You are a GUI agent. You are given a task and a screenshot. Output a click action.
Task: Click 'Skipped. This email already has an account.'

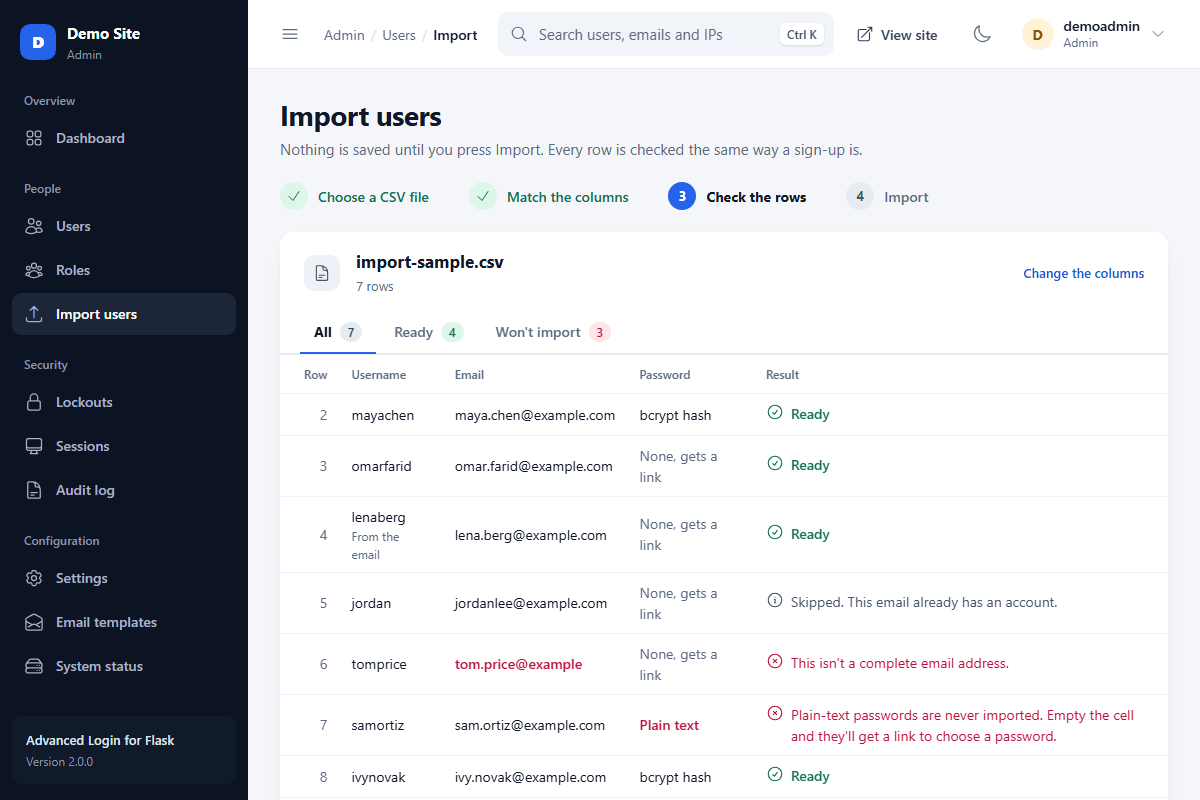pyautogui.click(x=924, y=602)
